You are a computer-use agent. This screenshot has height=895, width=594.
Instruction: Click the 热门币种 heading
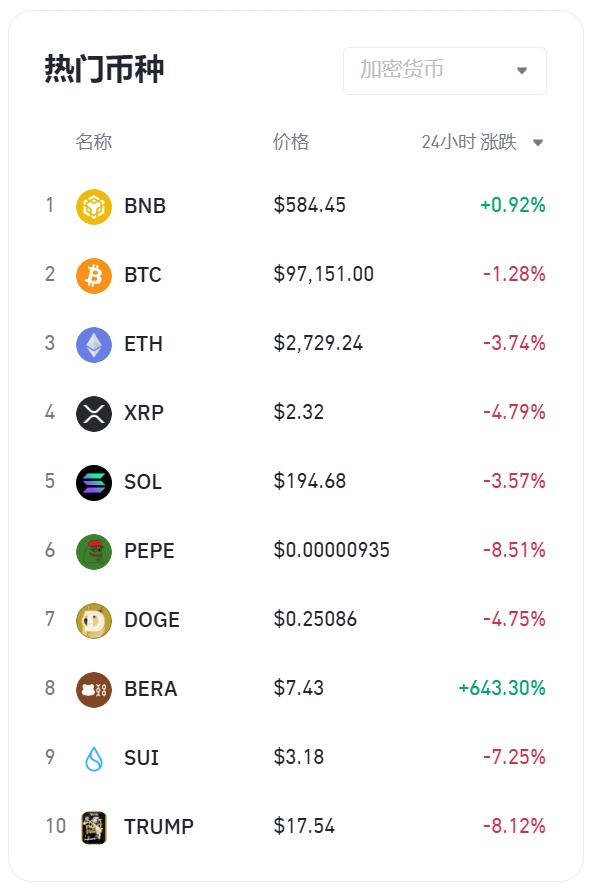[x=104, y=69]
